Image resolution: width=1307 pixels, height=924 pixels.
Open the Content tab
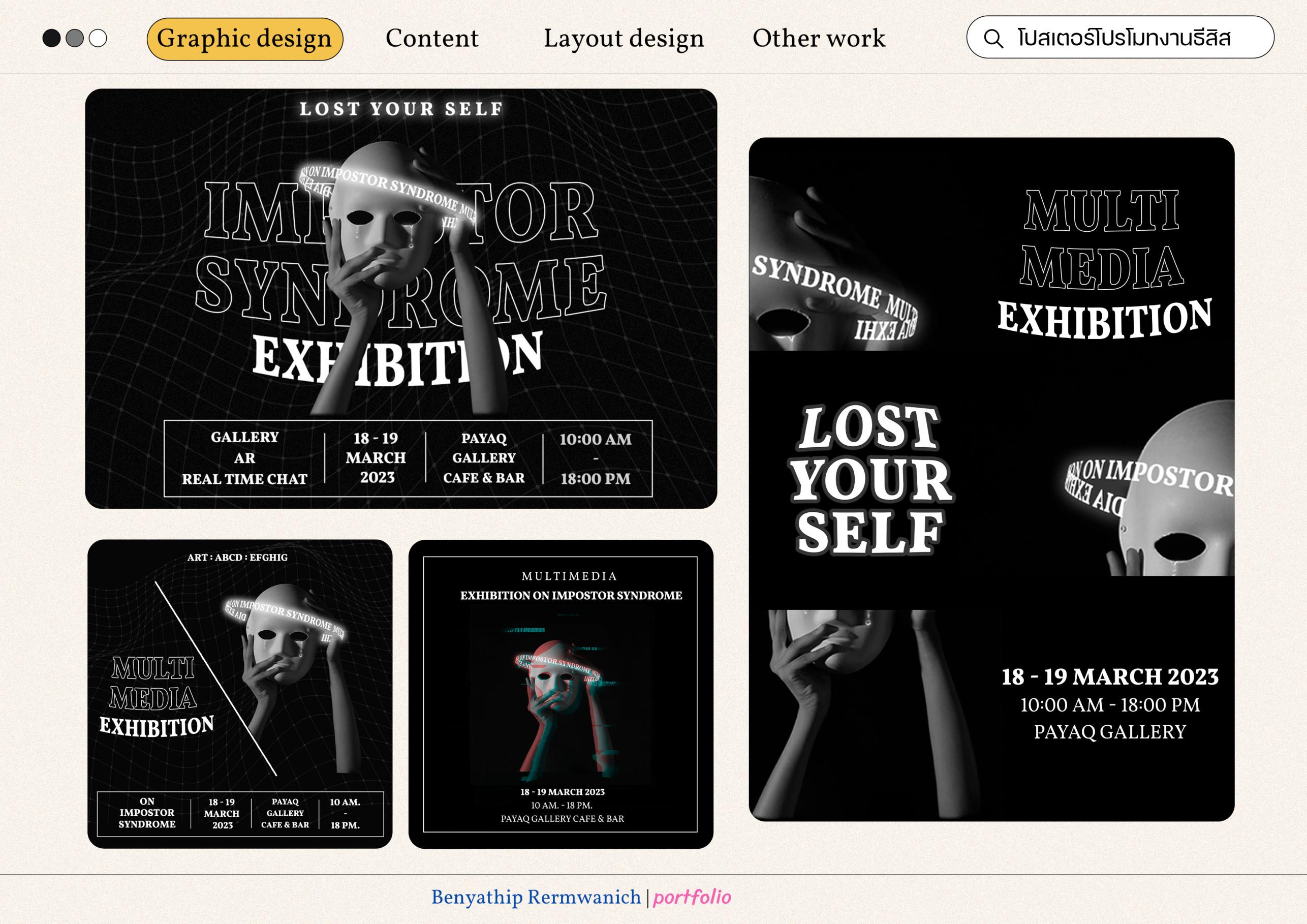coord(431,39)
